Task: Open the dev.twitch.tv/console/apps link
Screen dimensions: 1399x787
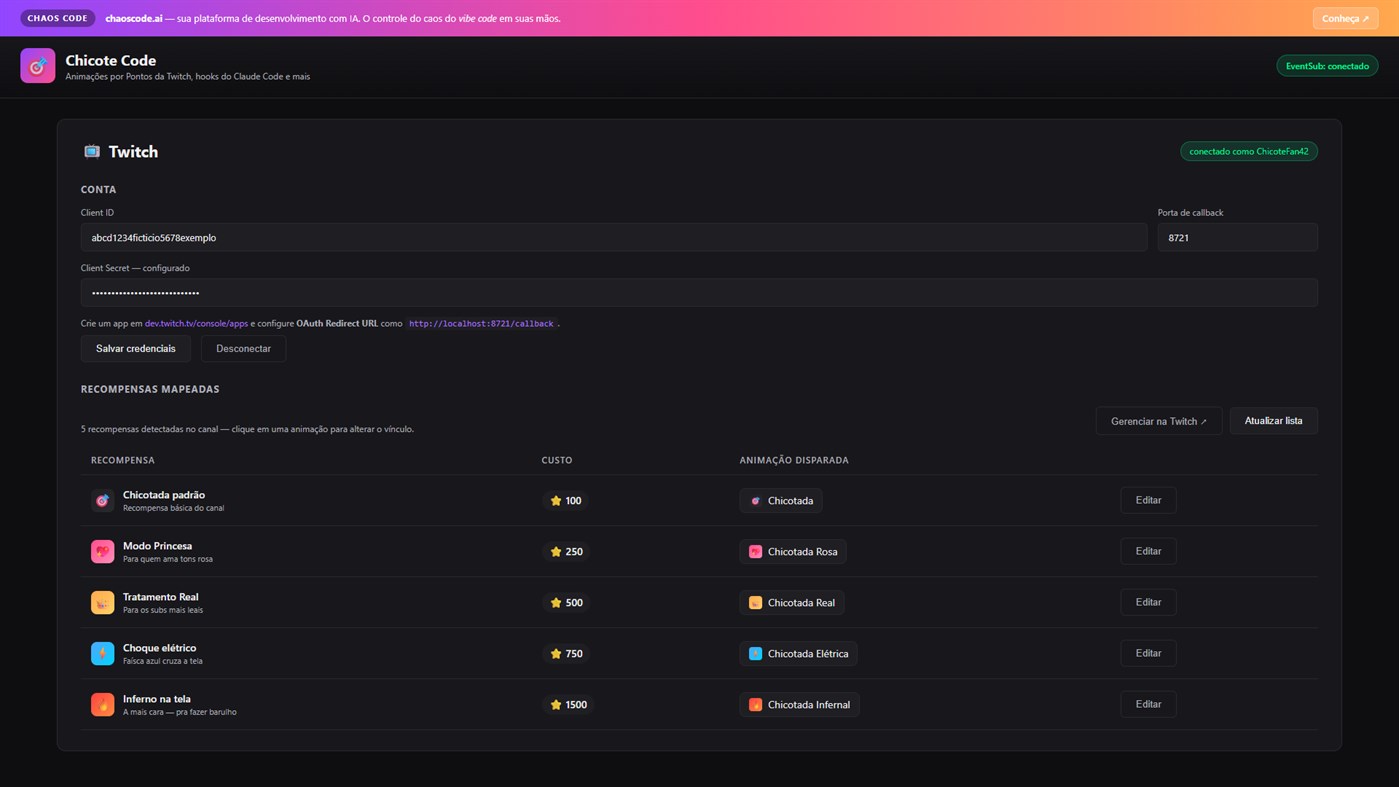Action: (x=196, y=323)
